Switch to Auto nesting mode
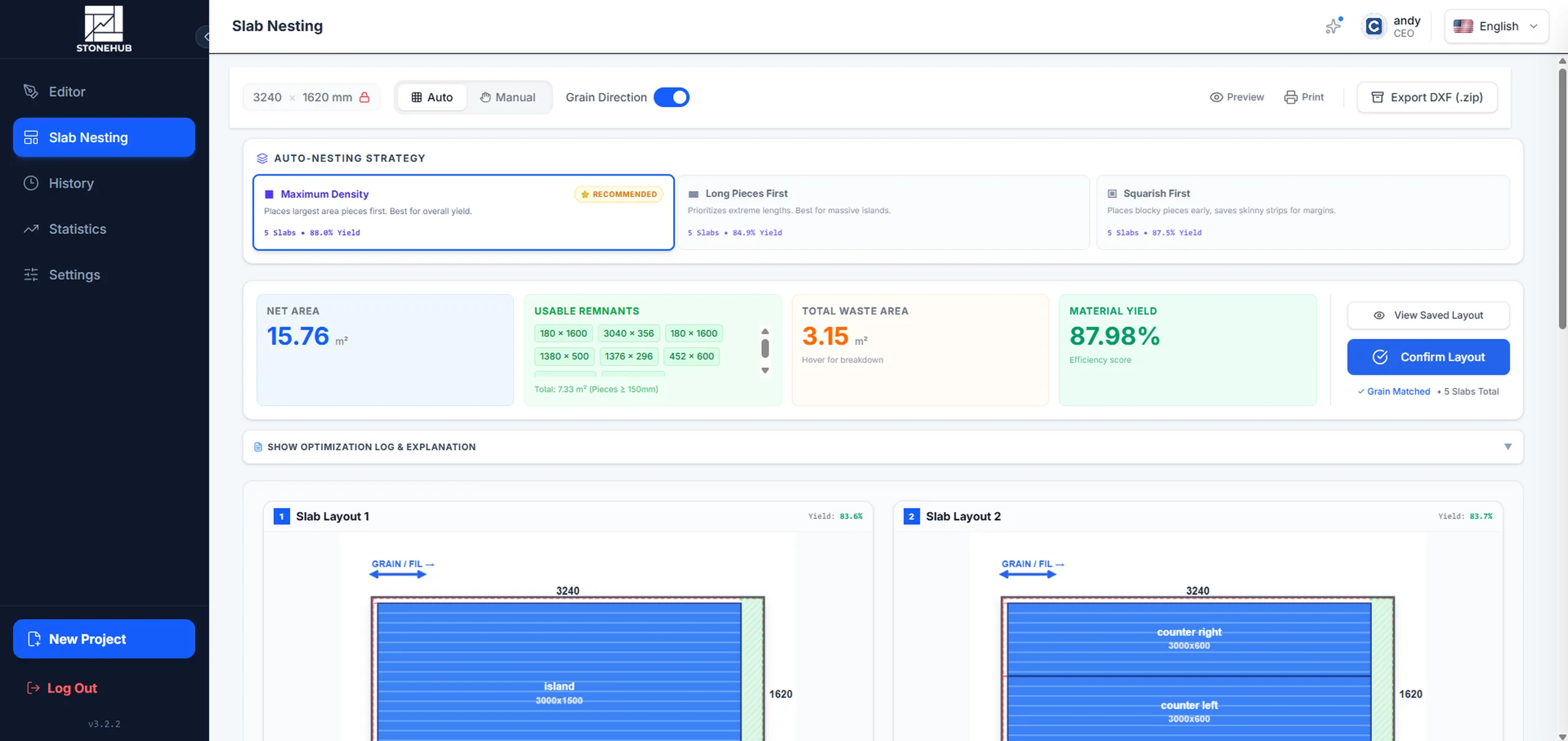The width and height of the screenshot is (1568, 741). (x=432, y=97)
